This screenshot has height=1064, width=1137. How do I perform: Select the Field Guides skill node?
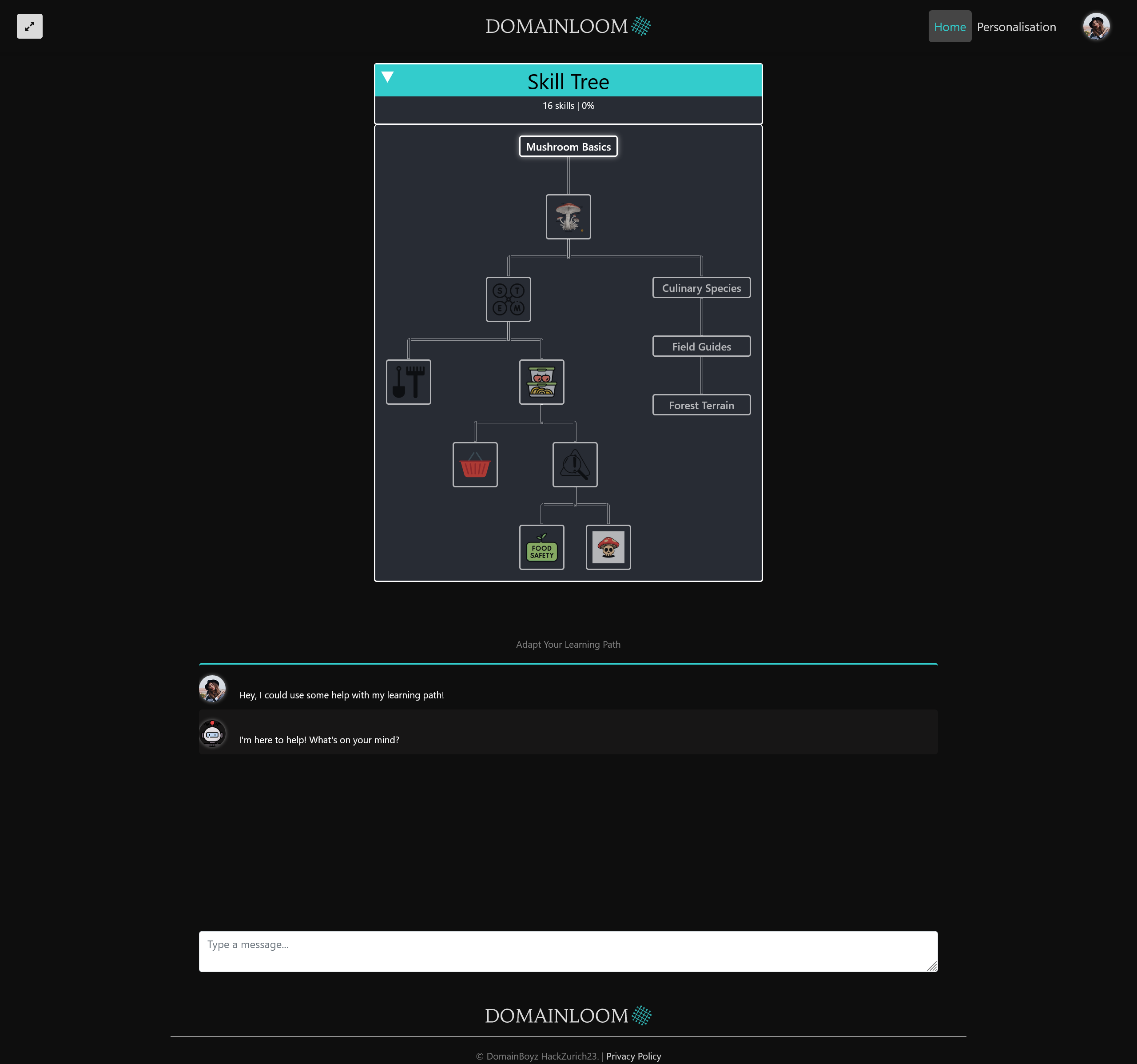click(x=701, y=347)
